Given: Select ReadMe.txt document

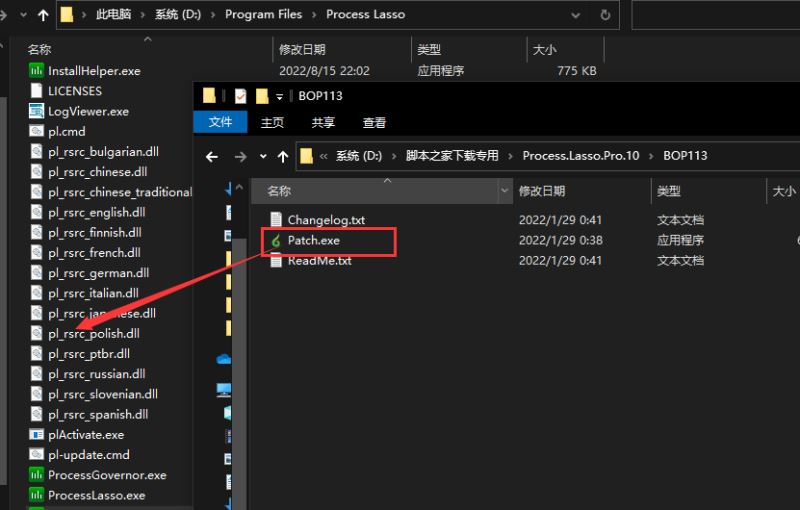Looking at the screenshot, I should click(311, 261).
